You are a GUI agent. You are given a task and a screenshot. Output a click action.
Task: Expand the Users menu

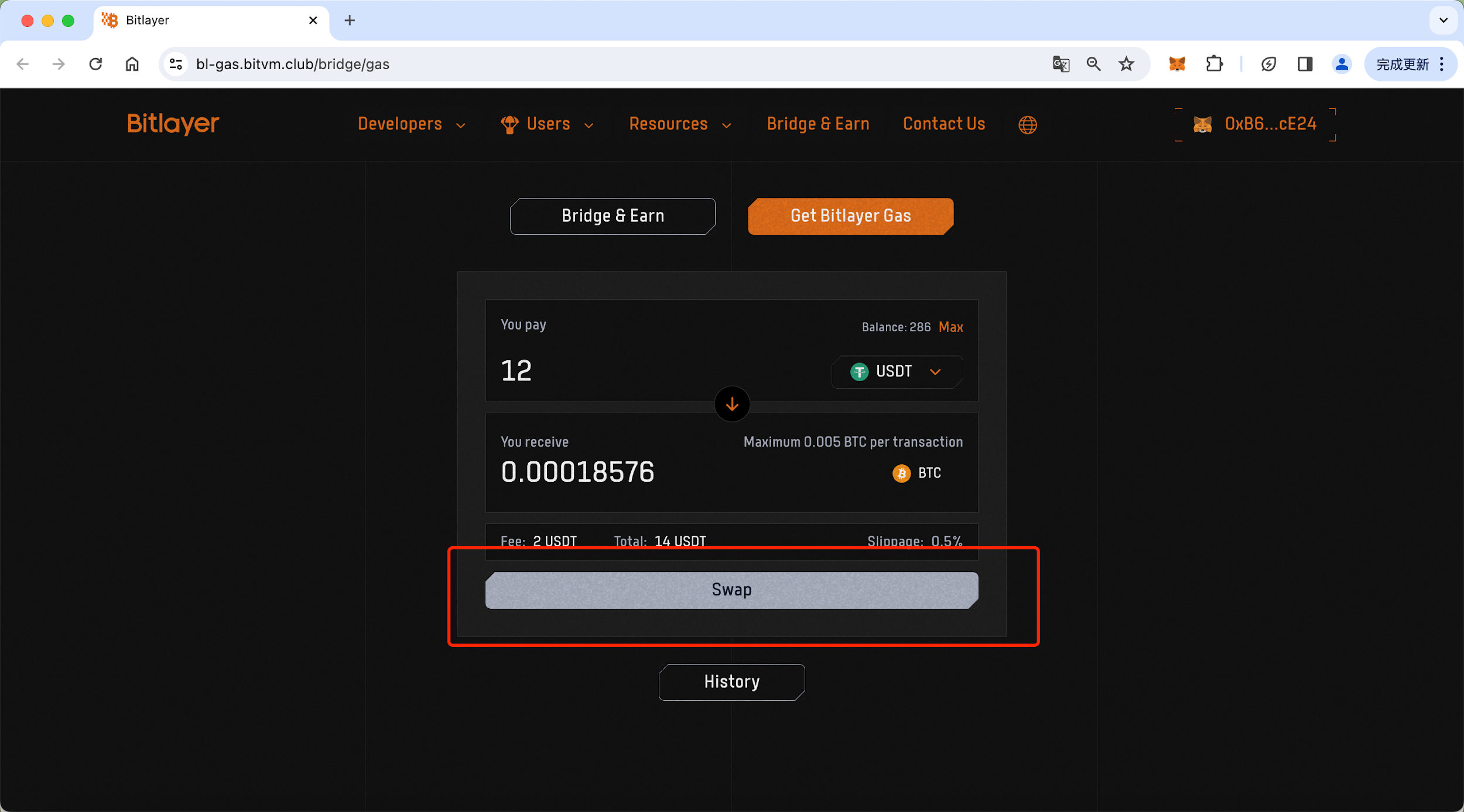(548, 124)
